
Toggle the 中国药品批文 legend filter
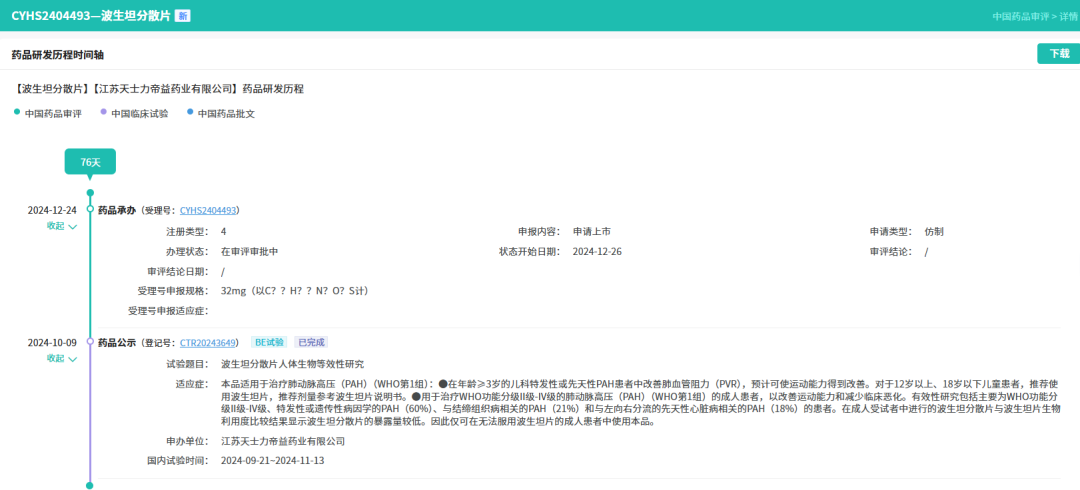click(225, 113)
